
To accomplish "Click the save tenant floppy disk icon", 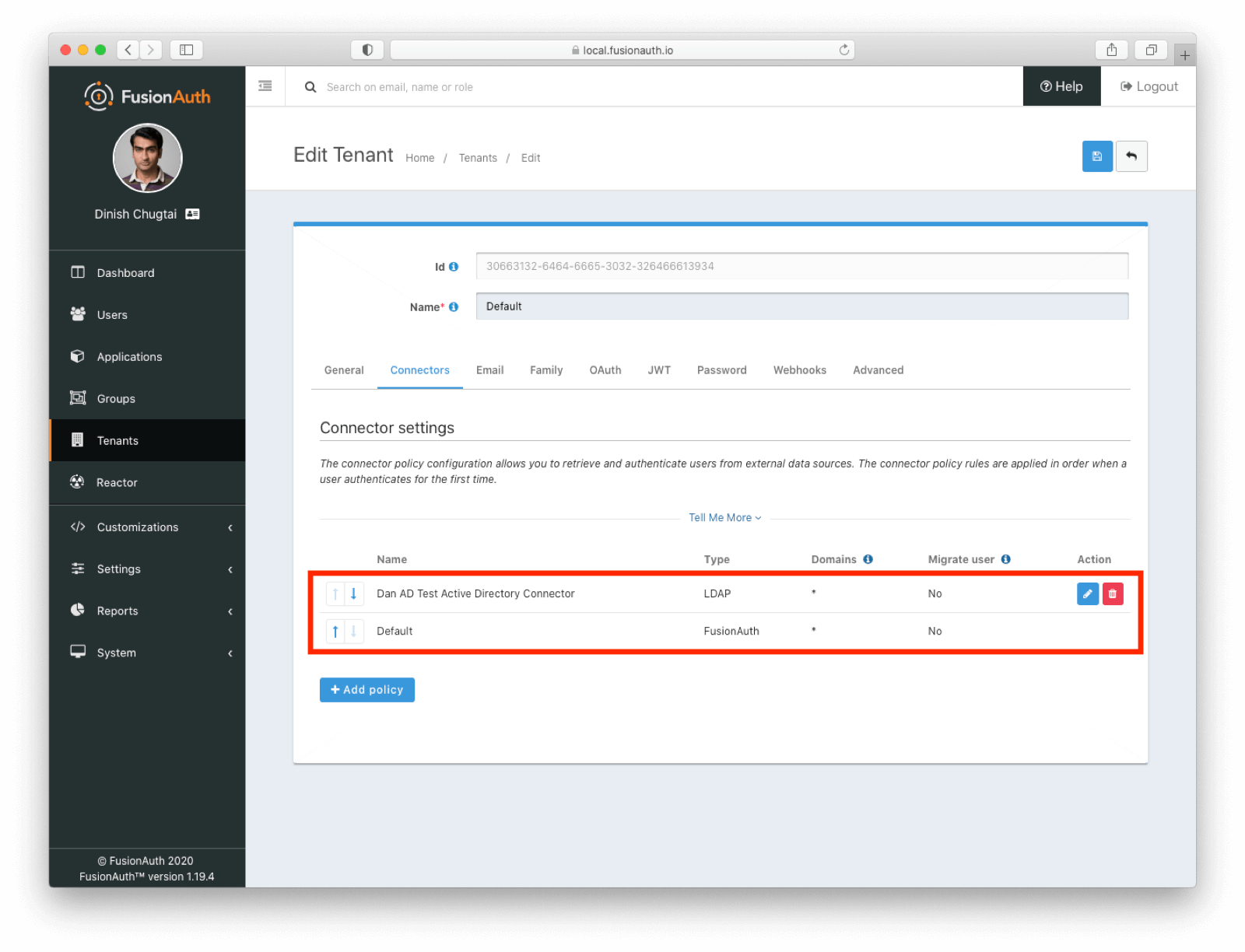I will (x=1097, y=156).
